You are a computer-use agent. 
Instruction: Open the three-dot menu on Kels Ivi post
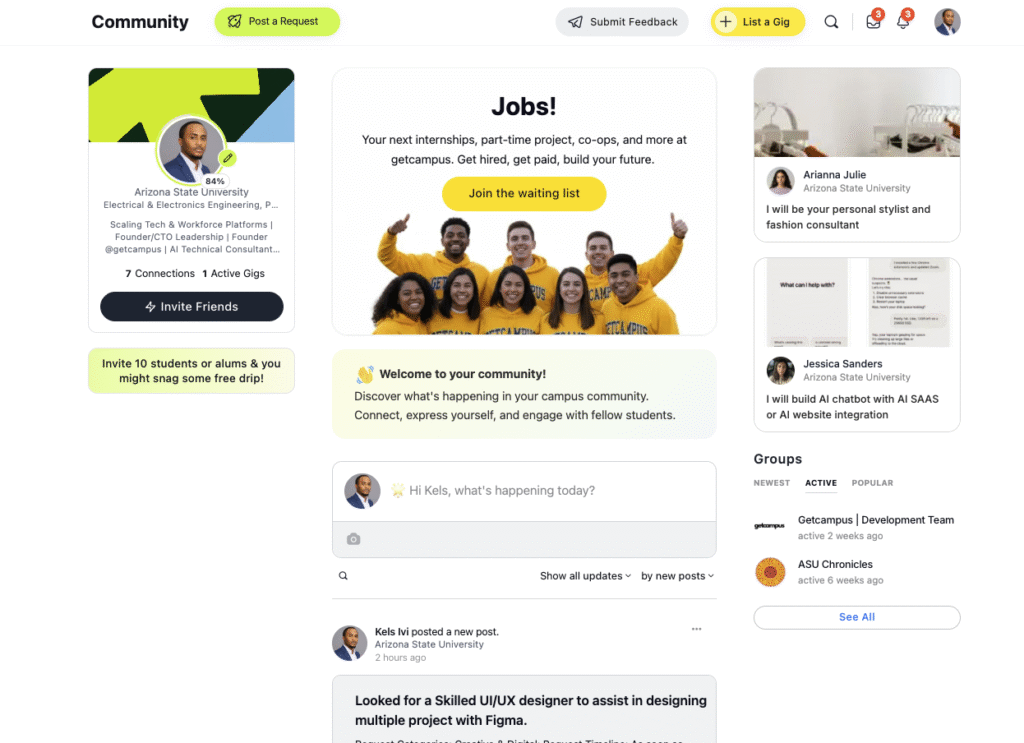[x=697, y=629]
